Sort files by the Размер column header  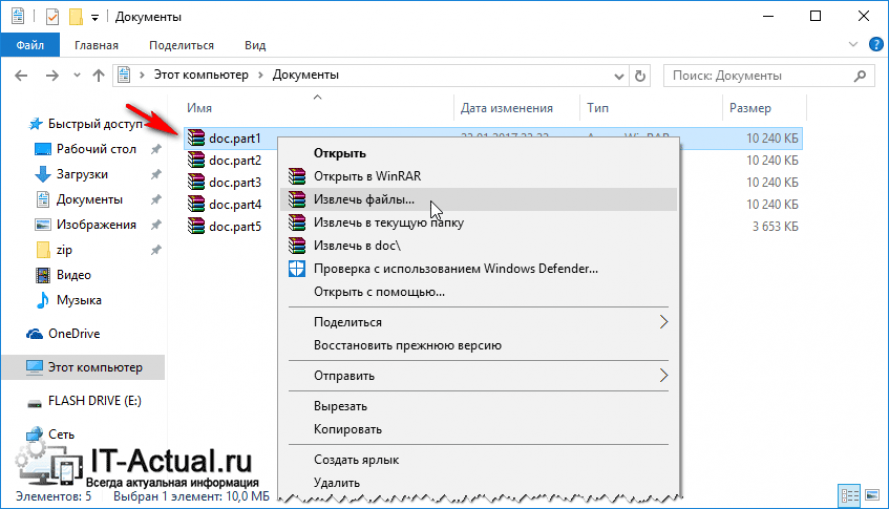pyautogui.click(x=749, y=108)
